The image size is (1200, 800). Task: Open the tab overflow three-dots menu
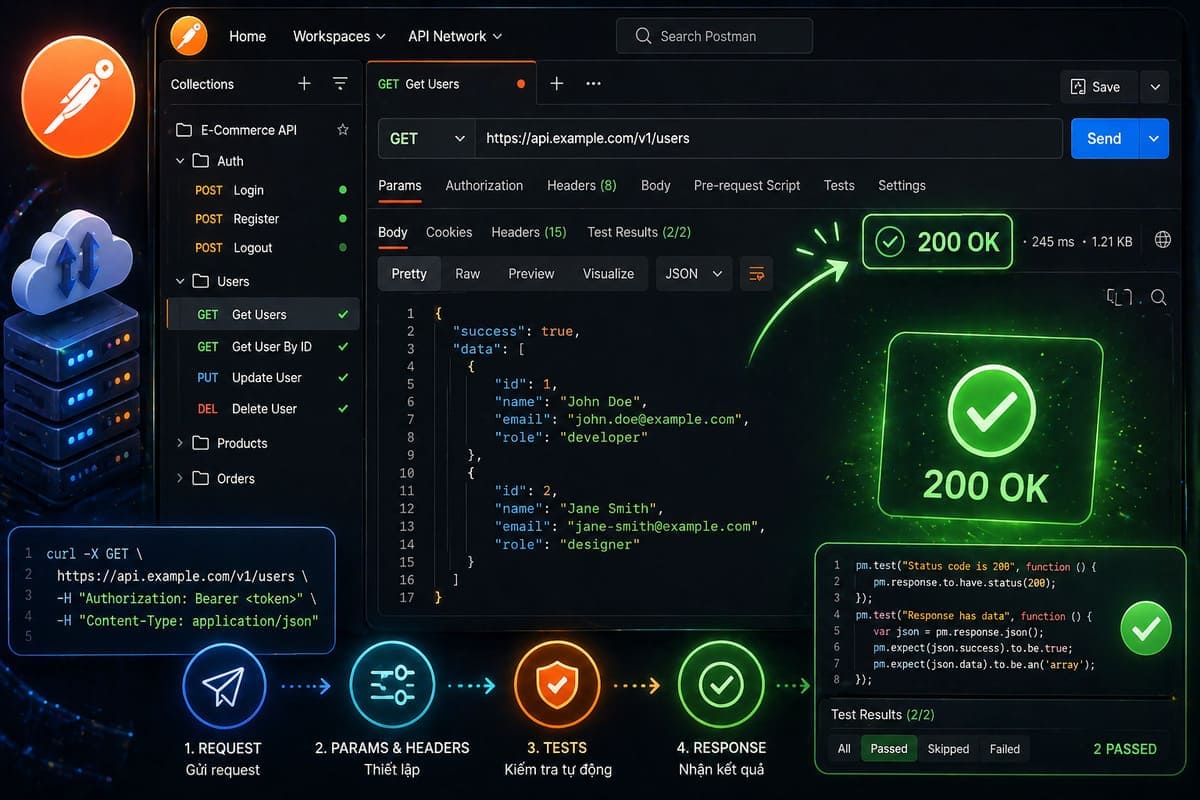tap(593, 84)
